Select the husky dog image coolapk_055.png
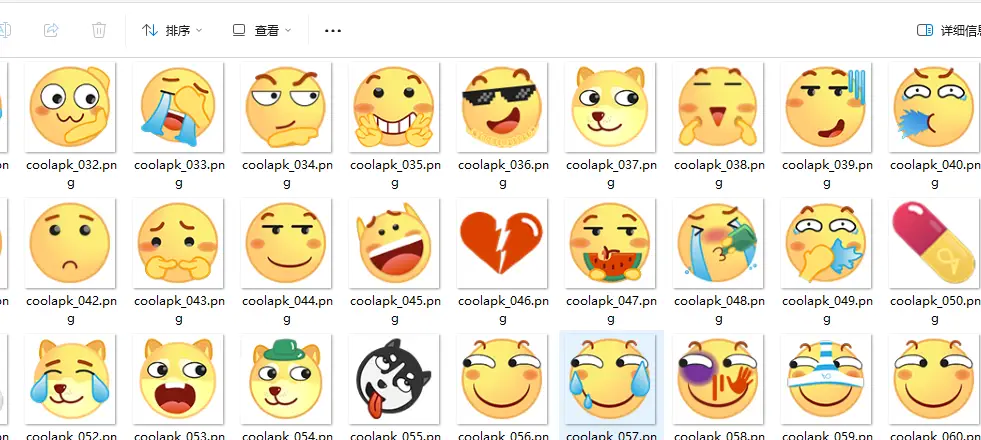This screenshot has height=440, width=981. (x=394, y=378)
